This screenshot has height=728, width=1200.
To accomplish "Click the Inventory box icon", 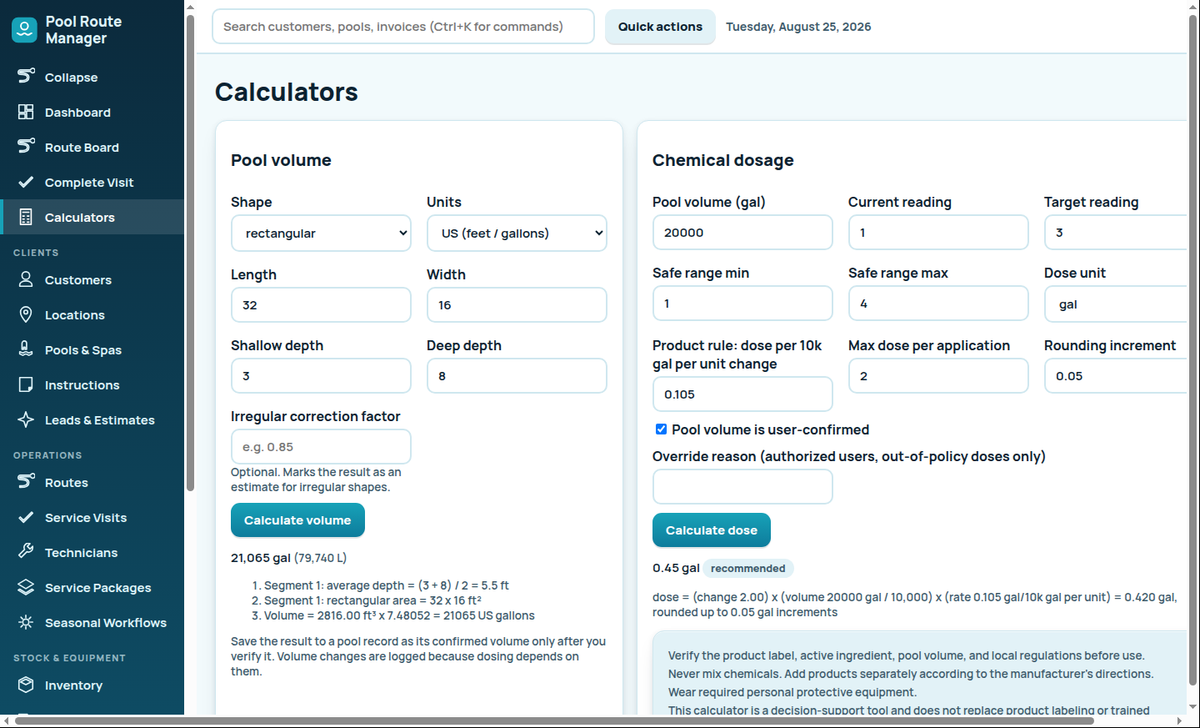I will 26,685.
